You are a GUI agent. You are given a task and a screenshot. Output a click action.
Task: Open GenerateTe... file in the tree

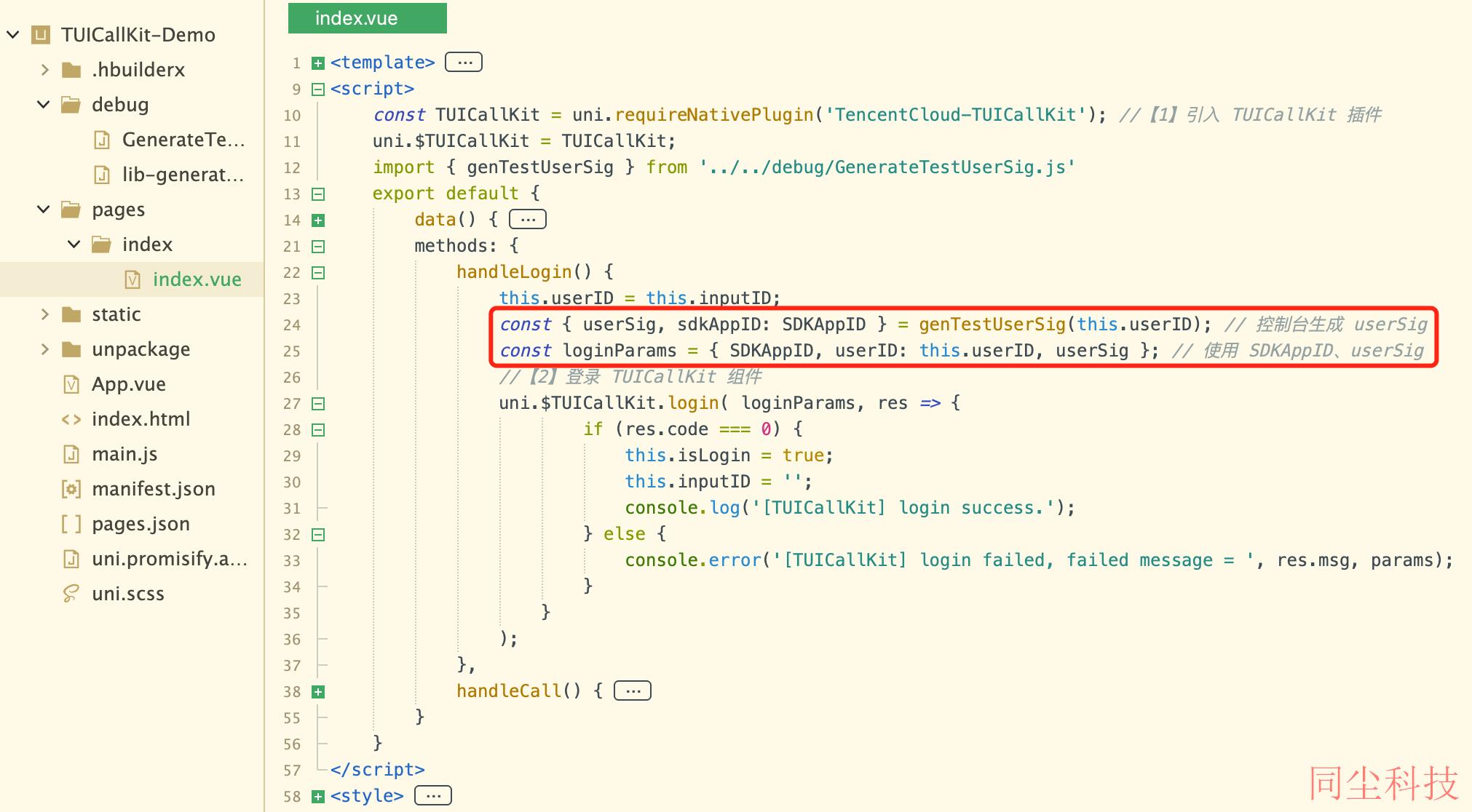coord(183,140)
